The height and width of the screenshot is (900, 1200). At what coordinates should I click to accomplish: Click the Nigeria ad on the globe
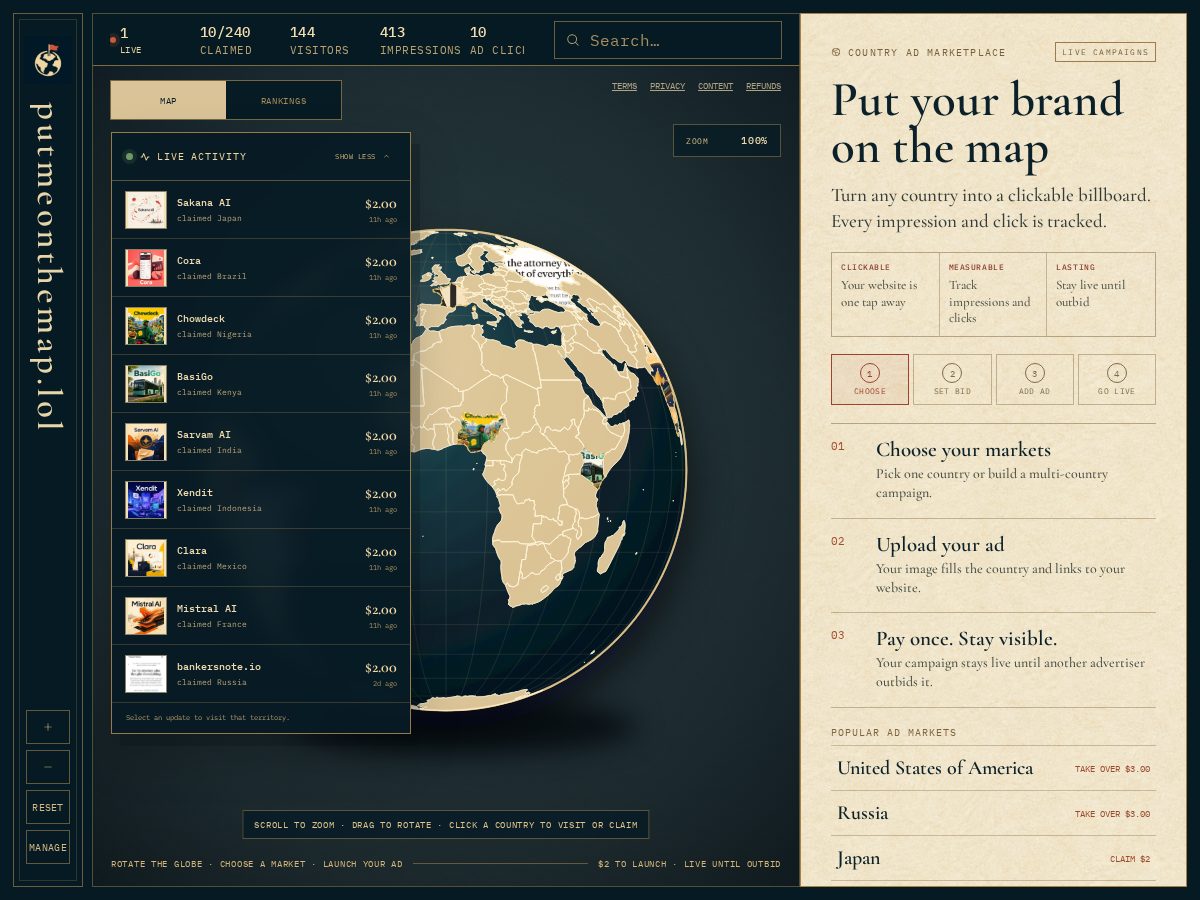[x=480, y=431]
